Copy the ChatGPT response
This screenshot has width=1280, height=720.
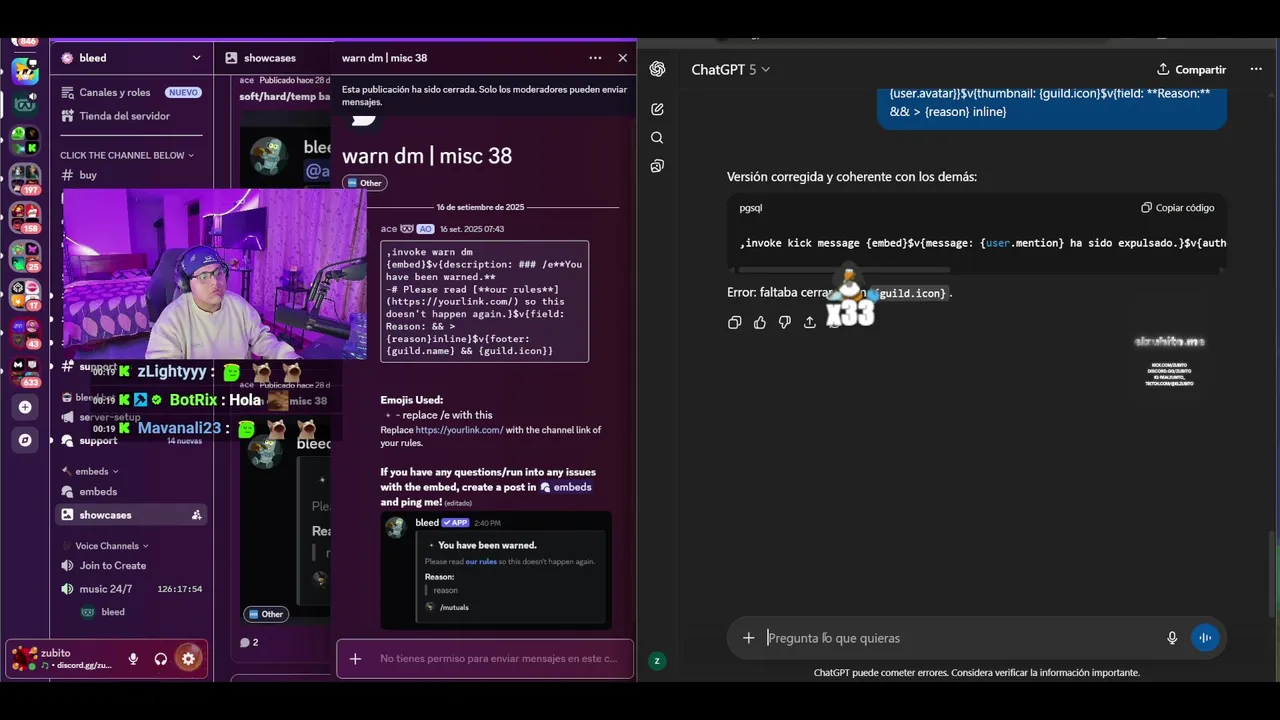735,322
